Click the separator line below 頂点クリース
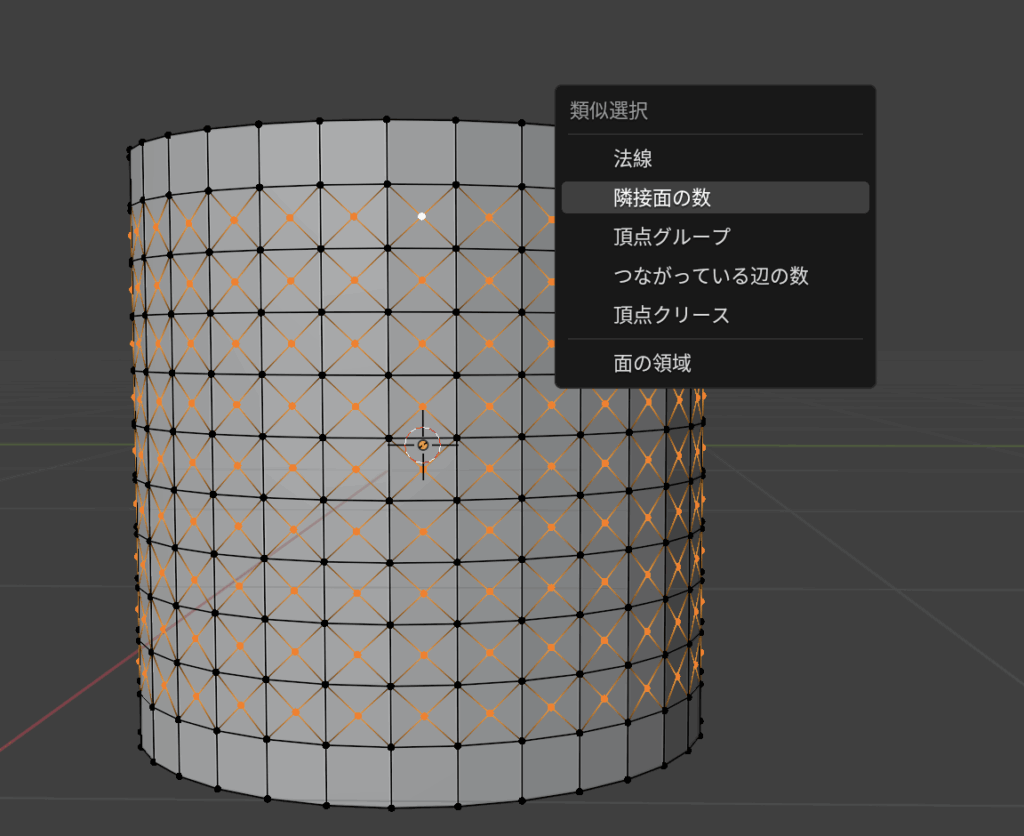The image size is (1024, 836). click(715, 339)
